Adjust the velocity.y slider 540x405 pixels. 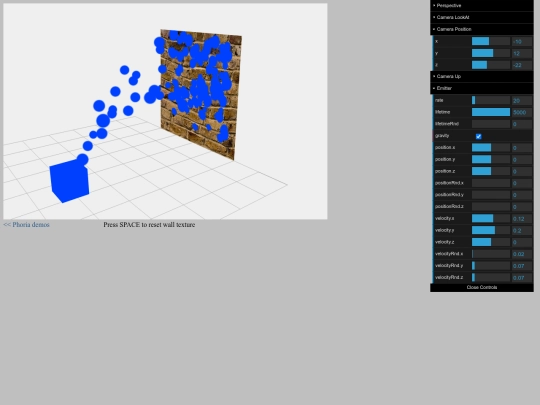pyautogui.click(x=491, y=230)
